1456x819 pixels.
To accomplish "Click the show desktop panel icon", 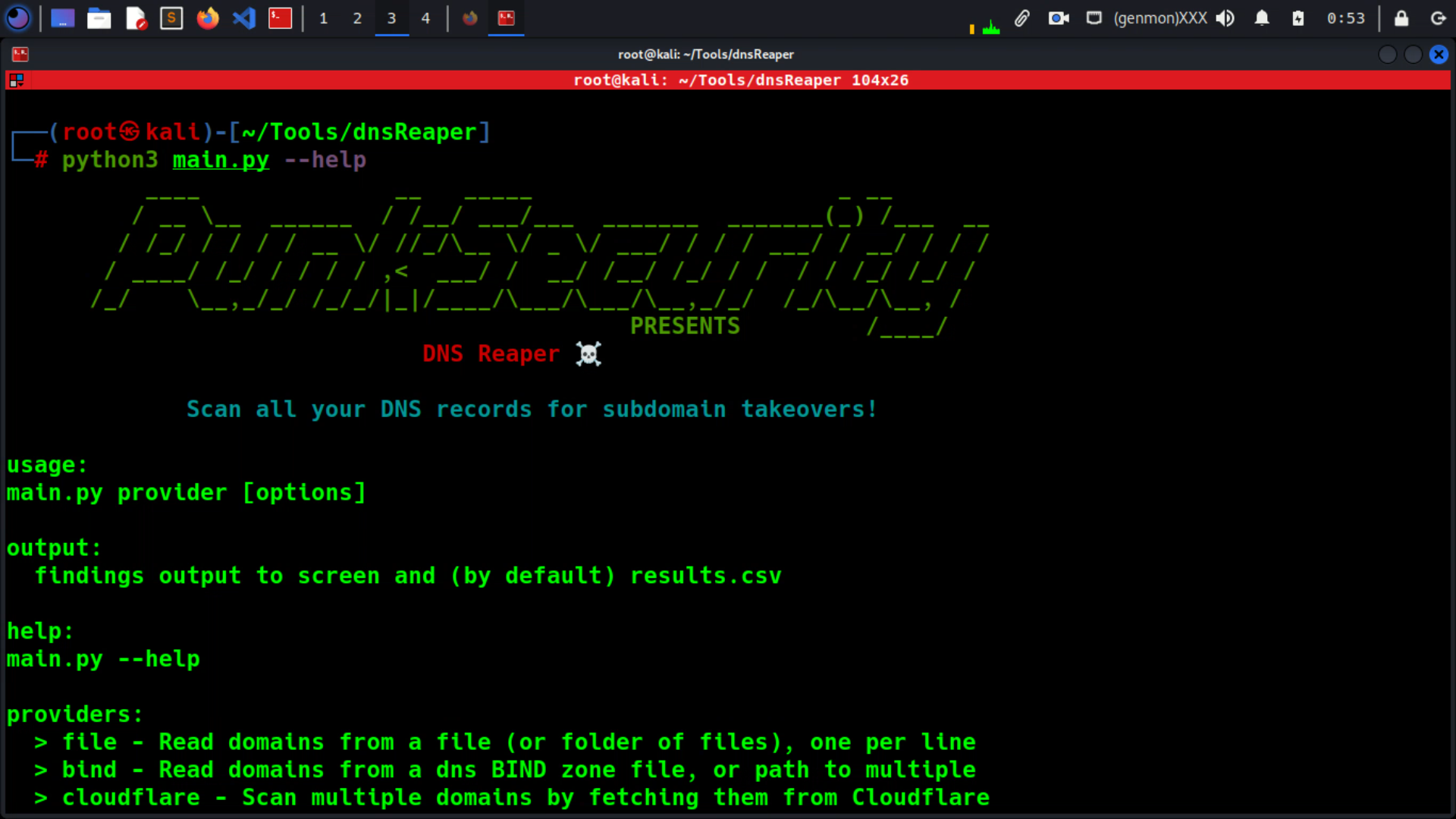I will coord(62,18).
